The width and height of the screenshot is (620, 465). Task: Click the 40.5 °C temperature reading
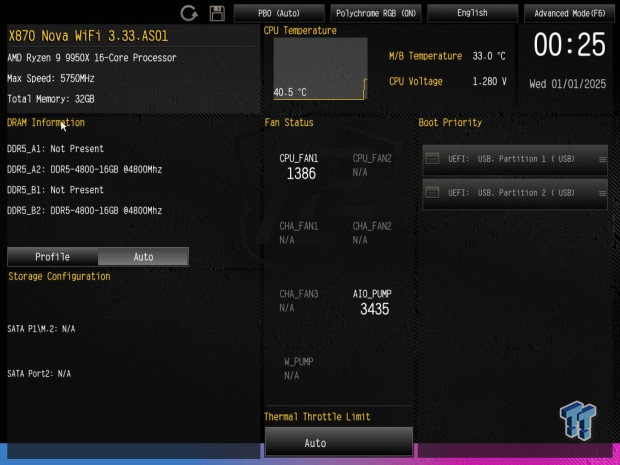click(290, 93)
